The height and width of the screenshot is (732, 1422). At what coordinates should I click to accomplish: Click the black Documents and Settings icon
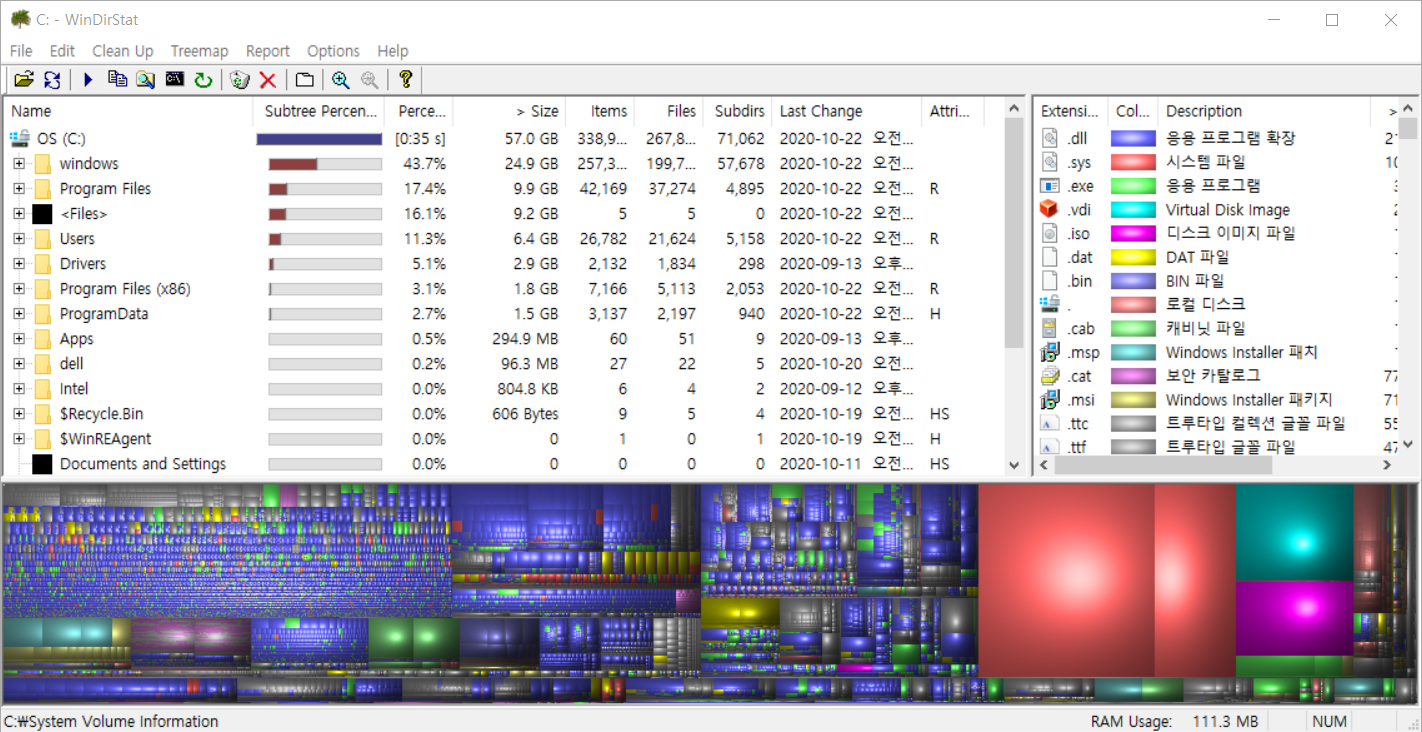pos(42,463)
